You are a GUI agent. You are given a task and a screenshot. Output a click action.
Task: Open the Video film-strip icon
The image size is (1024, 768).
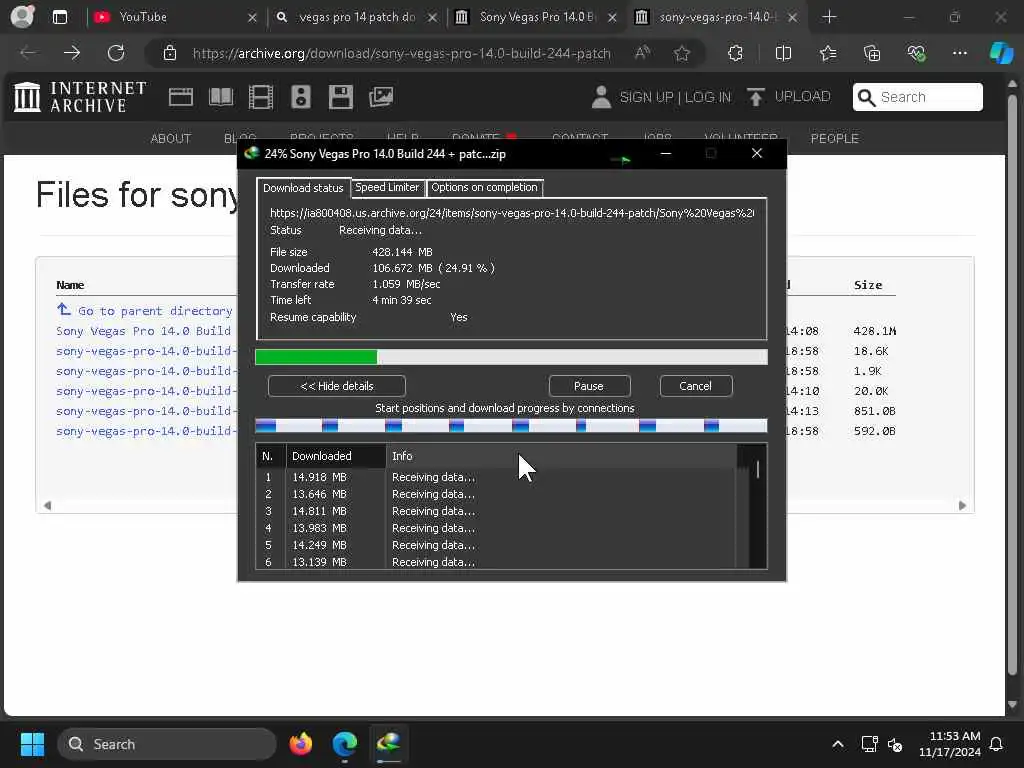261,97
